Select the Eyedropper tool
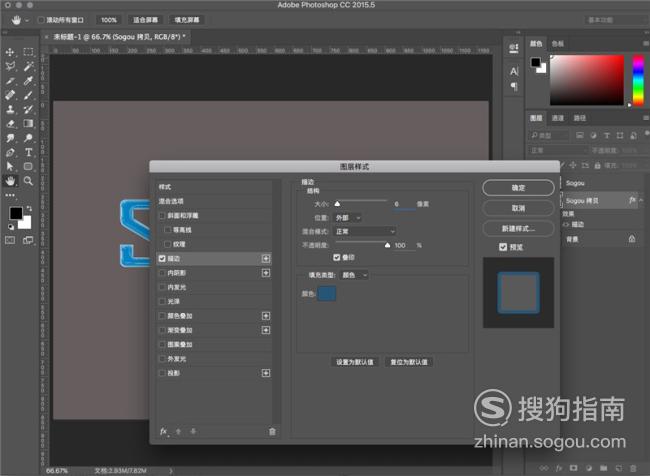 28,81
